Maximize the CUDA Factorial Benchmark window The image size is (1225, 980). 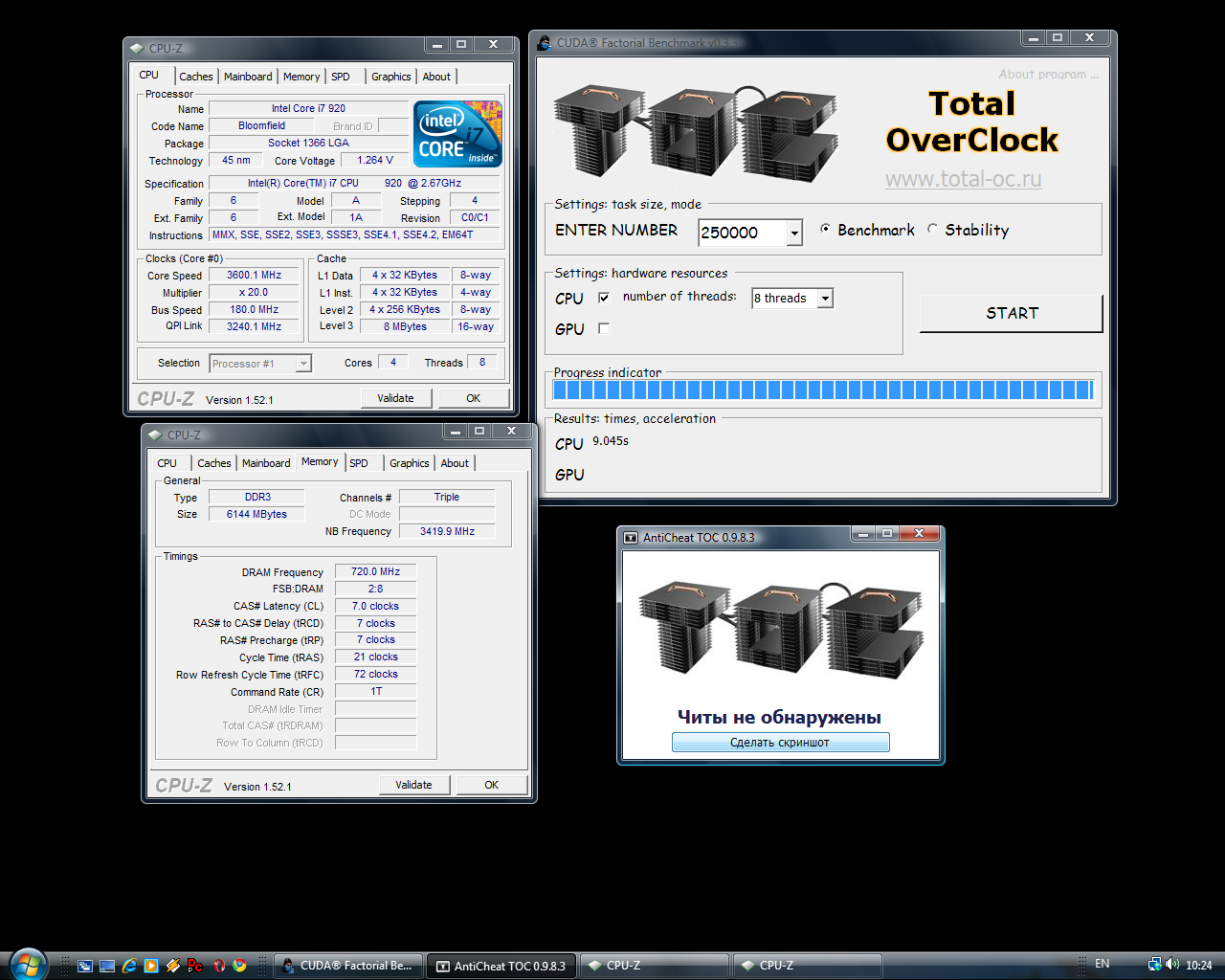[1058, 38]
